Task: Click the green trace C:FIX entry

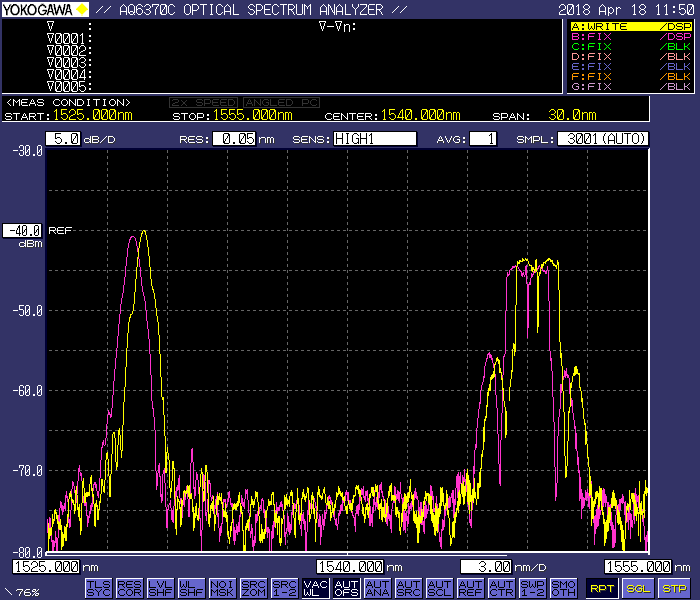Action: [x=630, y=46]
